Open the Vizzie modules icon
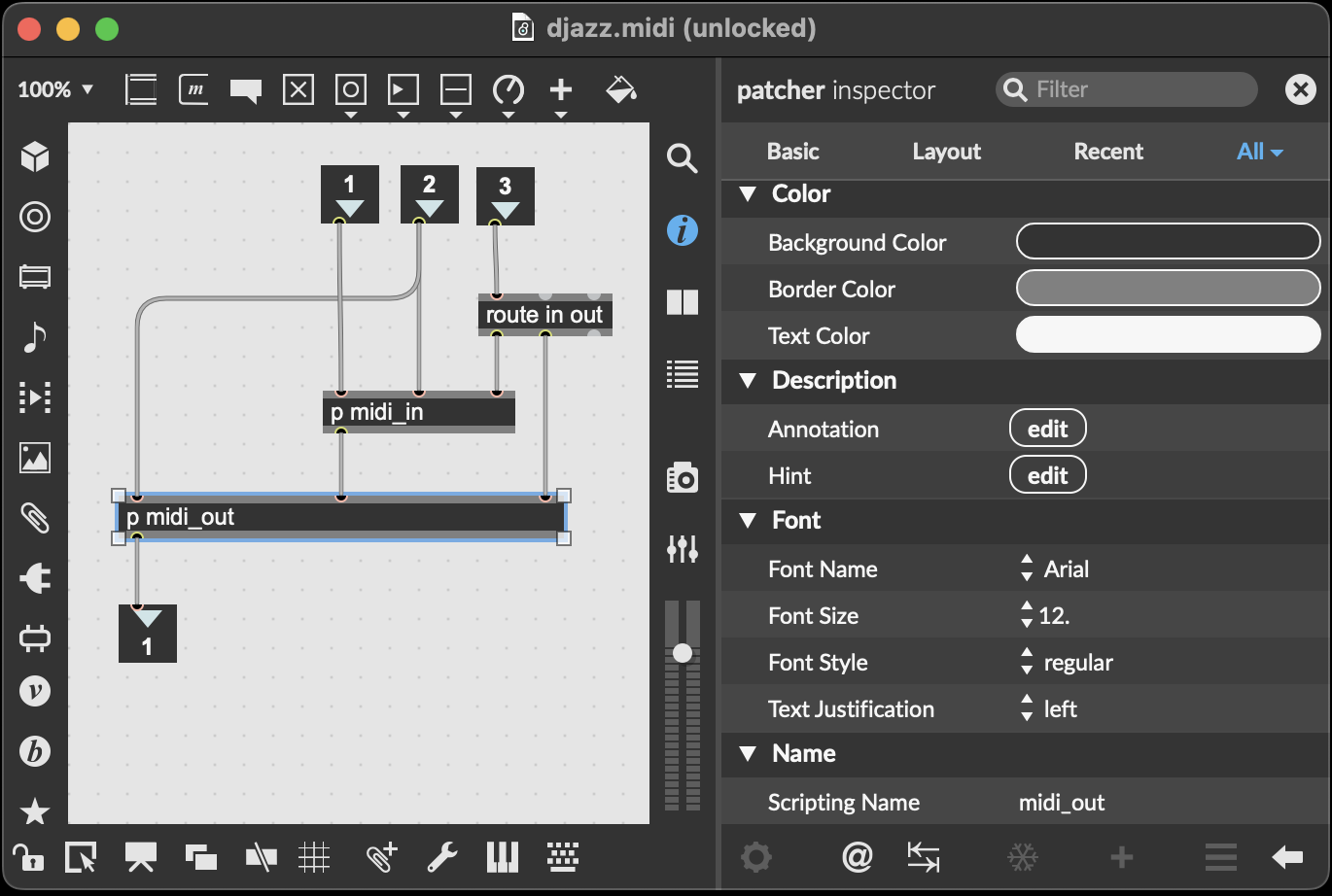 (35, 691)
